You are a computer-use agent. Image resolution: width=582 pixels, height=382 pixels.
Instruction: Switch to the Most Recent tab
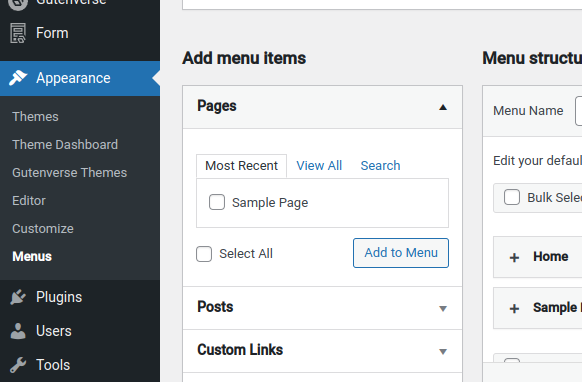point(241,166)
